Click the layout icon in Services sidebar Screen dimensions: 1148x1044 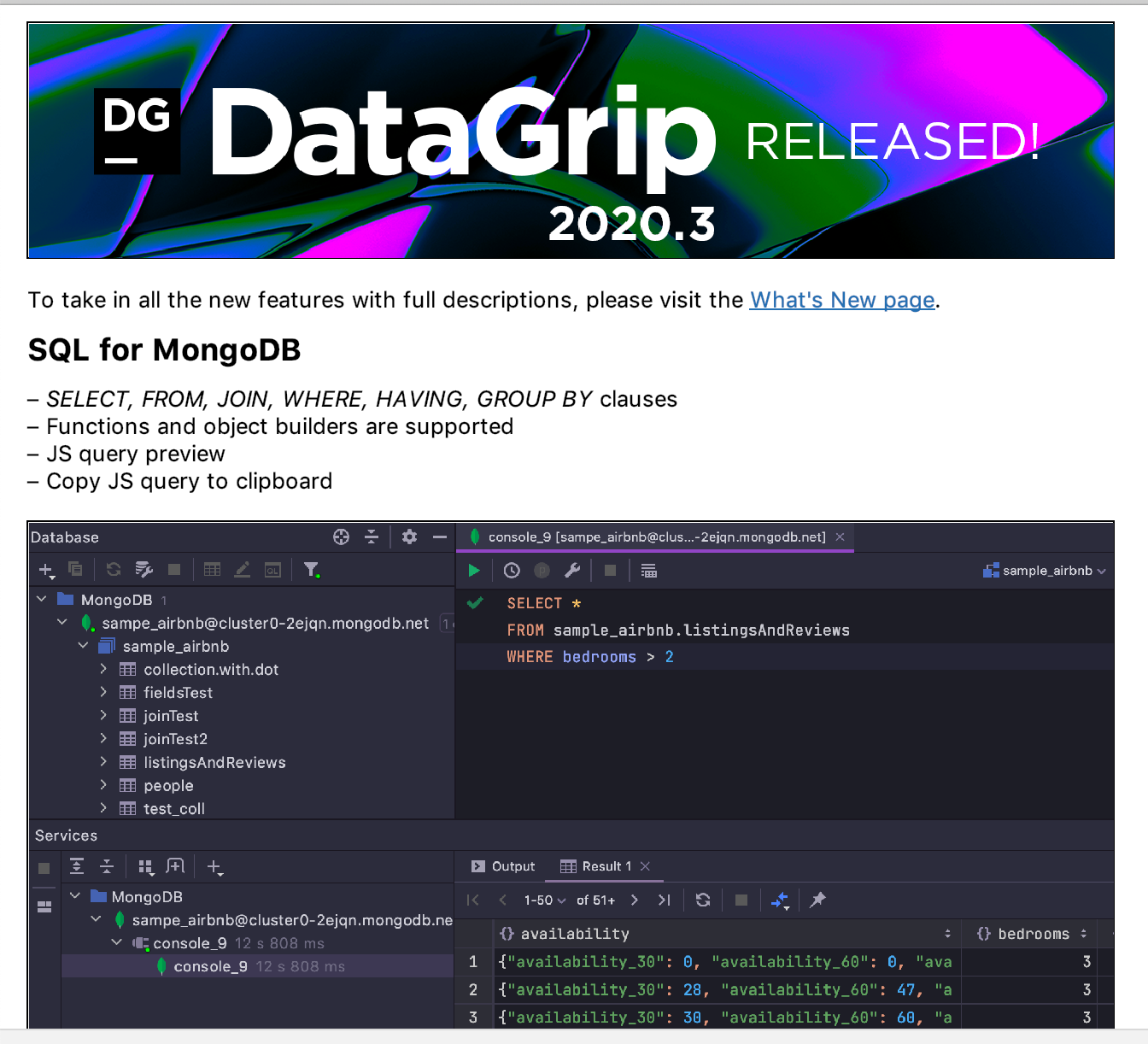[x=44, y=906]
